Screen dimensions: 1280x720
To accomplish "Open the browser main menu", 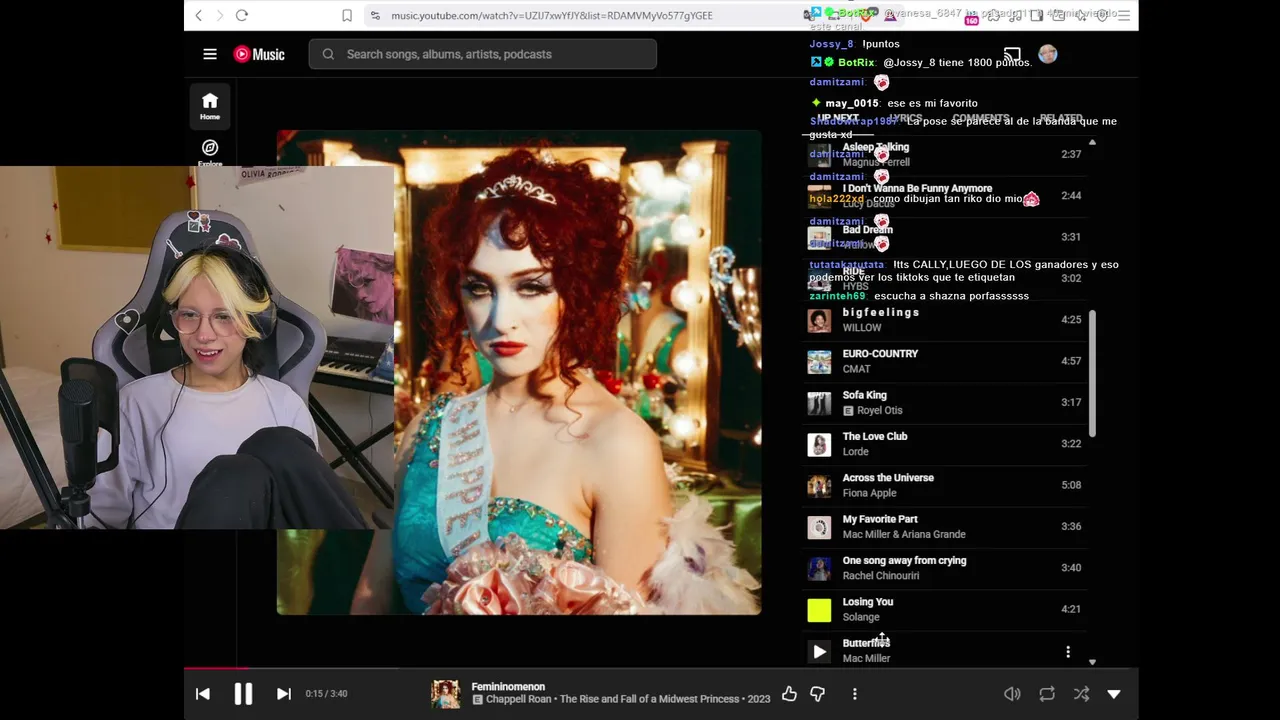I will pyautogui.click(x=1124, y=15).
